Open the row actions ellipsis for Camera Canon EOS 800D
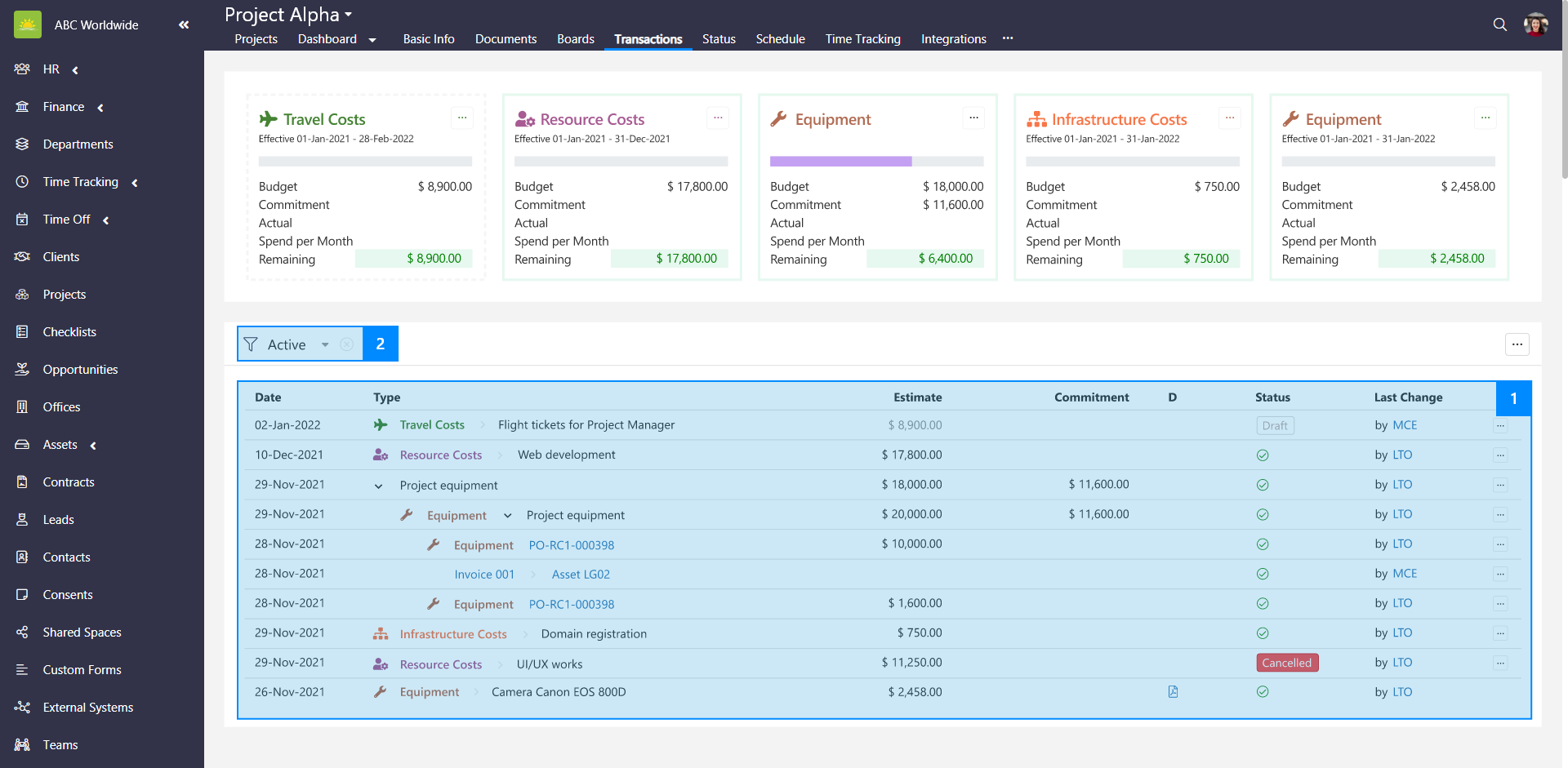This screenshot has height=768, width=1568. 1500,691
